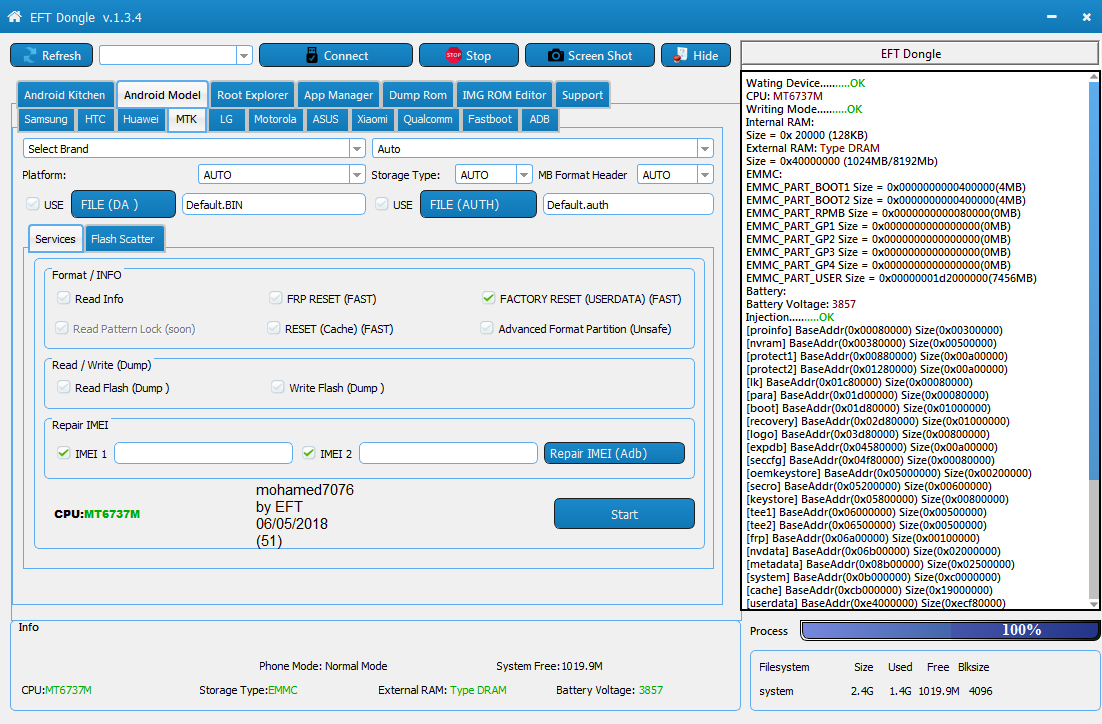1102x724 pixels.
Task: Select the Xiaomi brand tab
Action: 372,119
